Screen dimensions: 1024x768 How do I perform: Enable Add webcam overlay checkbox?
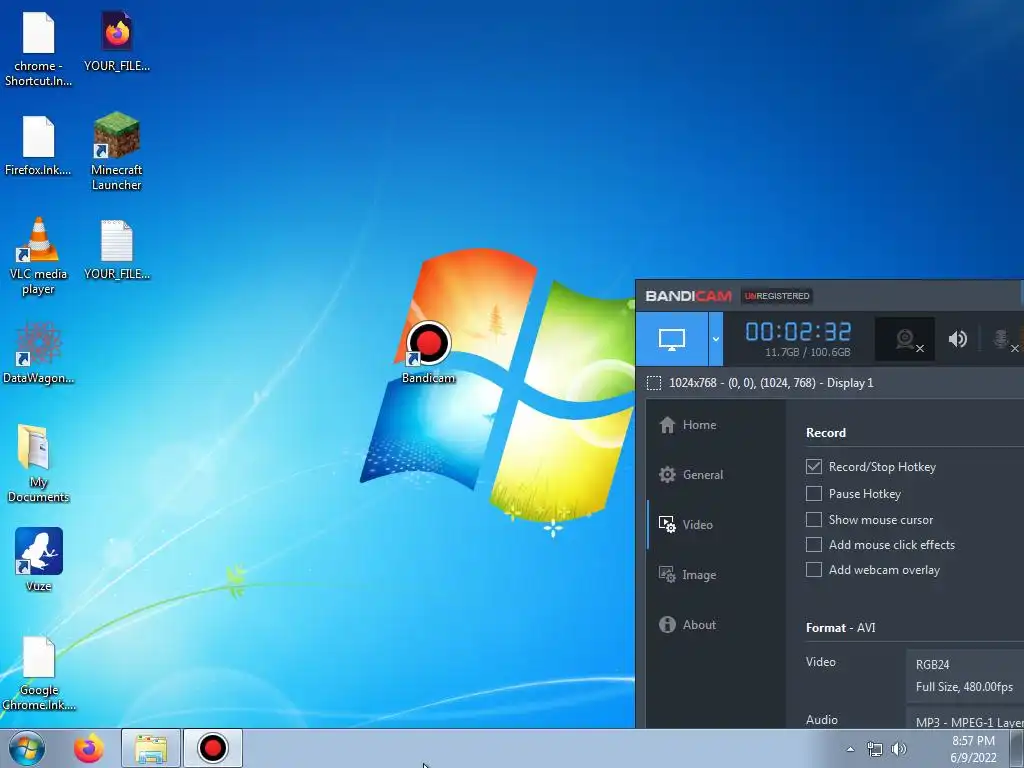coord(814,570)
